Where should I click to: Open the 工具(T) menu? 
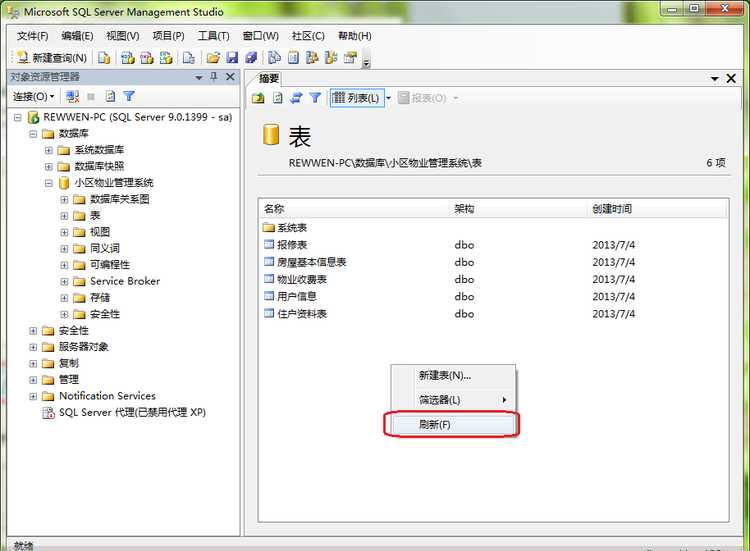coord(213,36)
